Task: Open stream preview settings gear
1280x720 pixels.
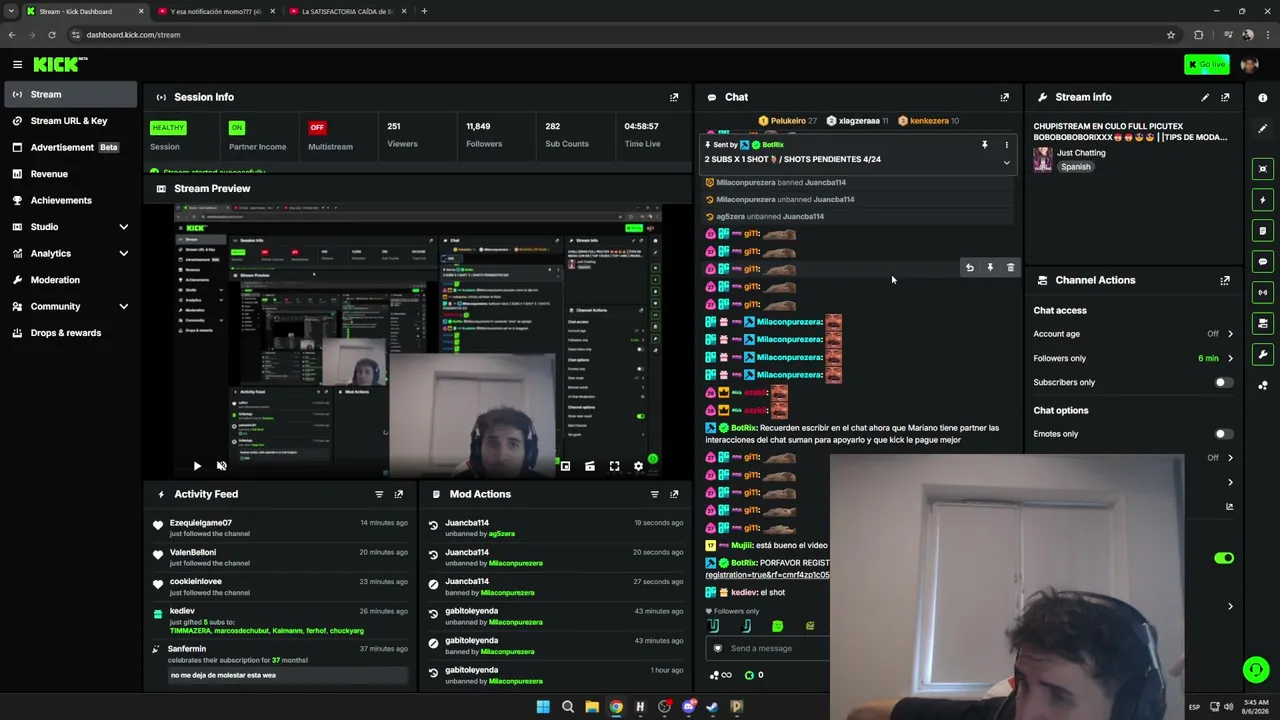Action: click(638, 466)
